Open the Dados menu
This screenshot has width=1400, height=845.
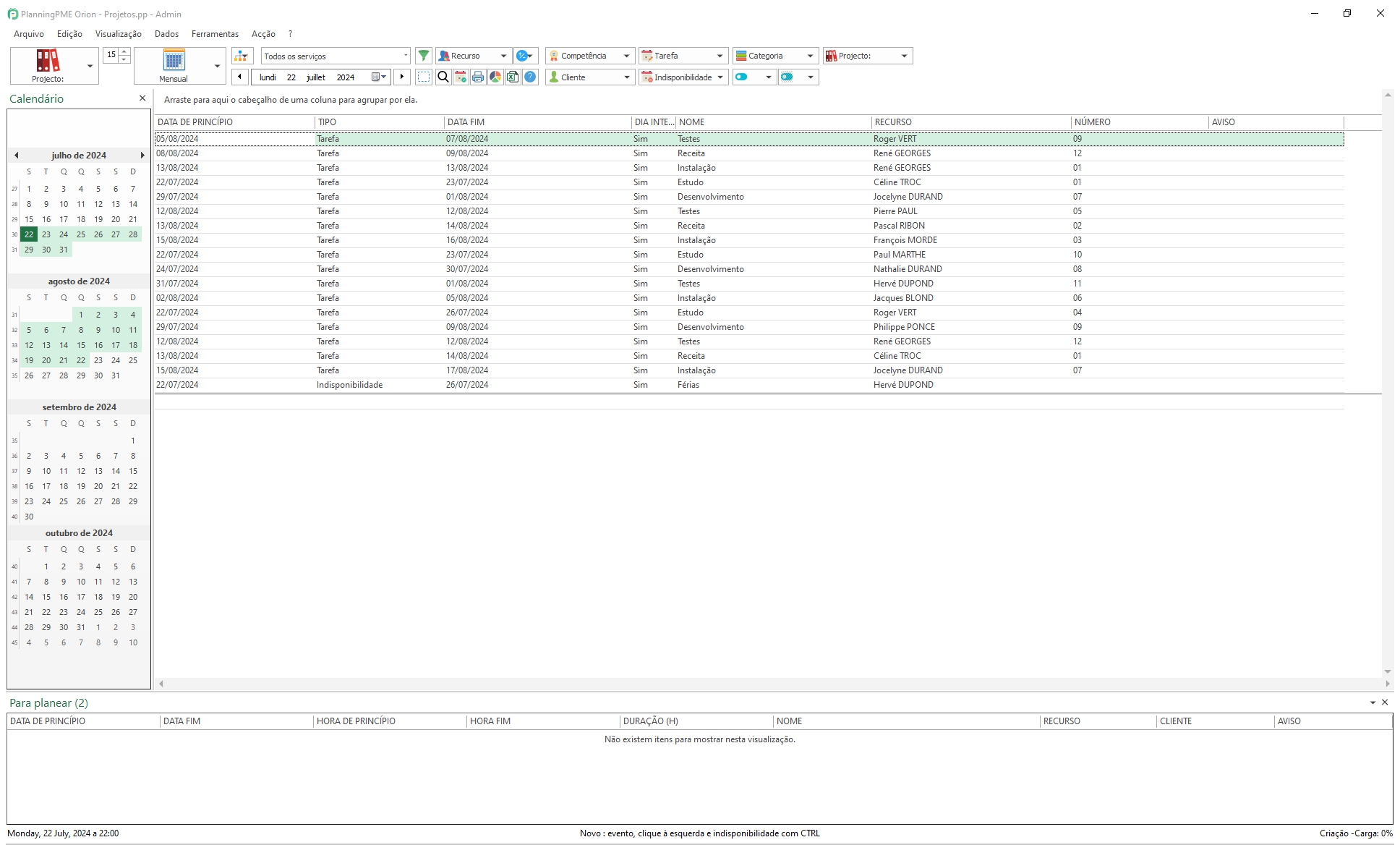coord(166,34)
